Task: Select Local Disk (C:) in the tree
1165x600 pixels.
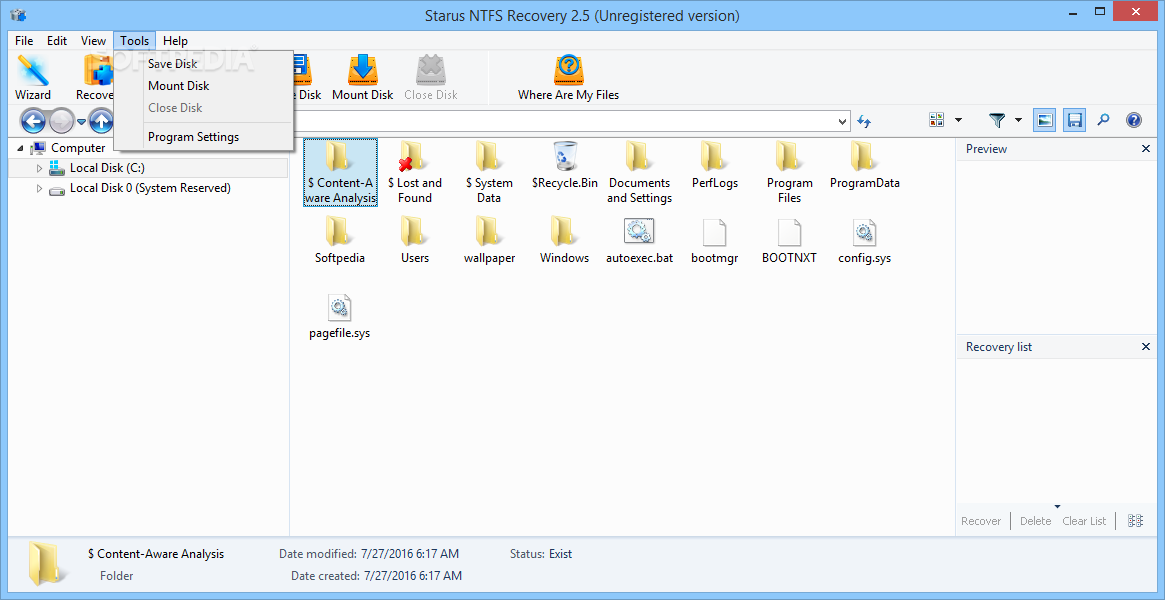Action: 107,169
